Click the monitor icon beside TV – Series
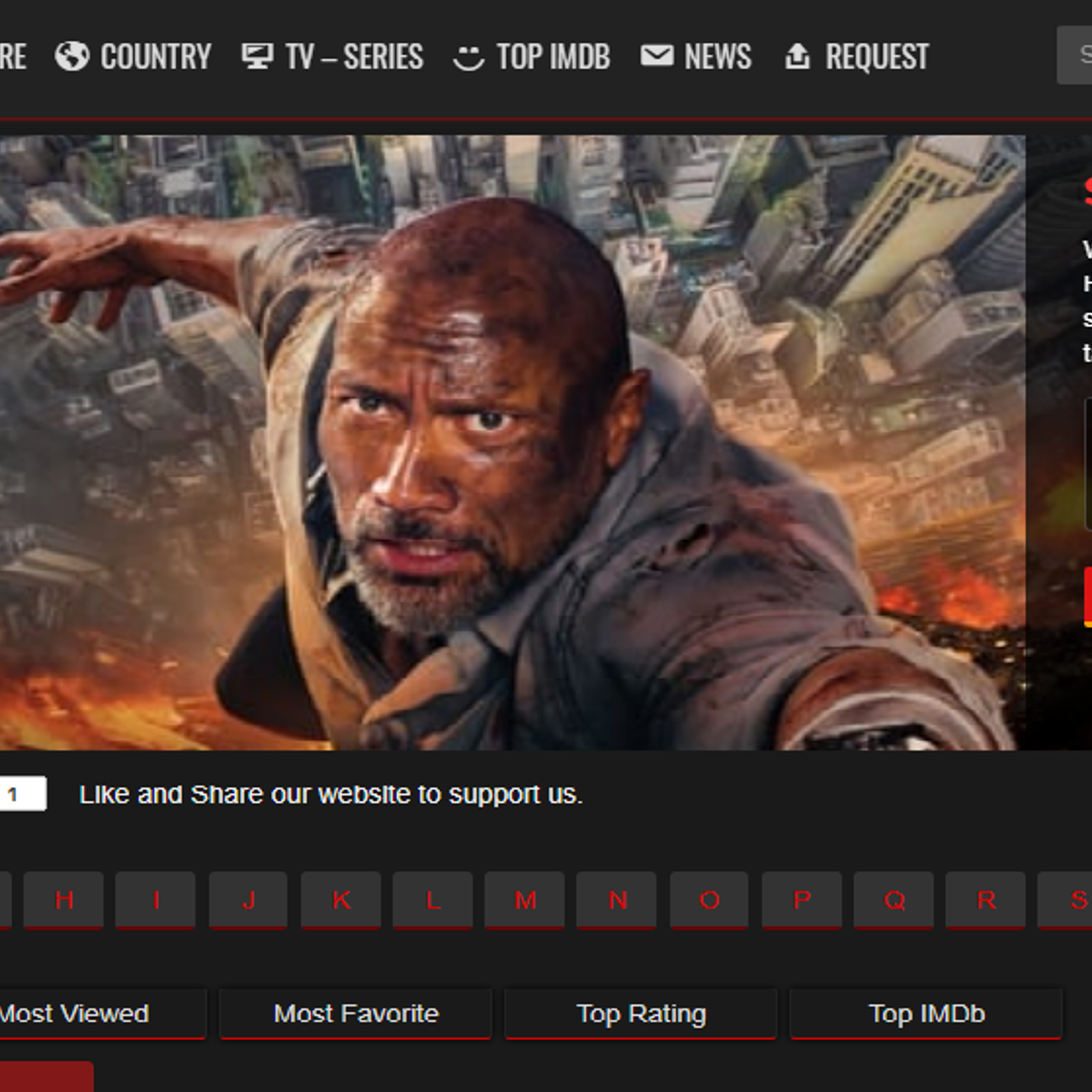Screen dimensions: 1092x1092 click(257, 57)
